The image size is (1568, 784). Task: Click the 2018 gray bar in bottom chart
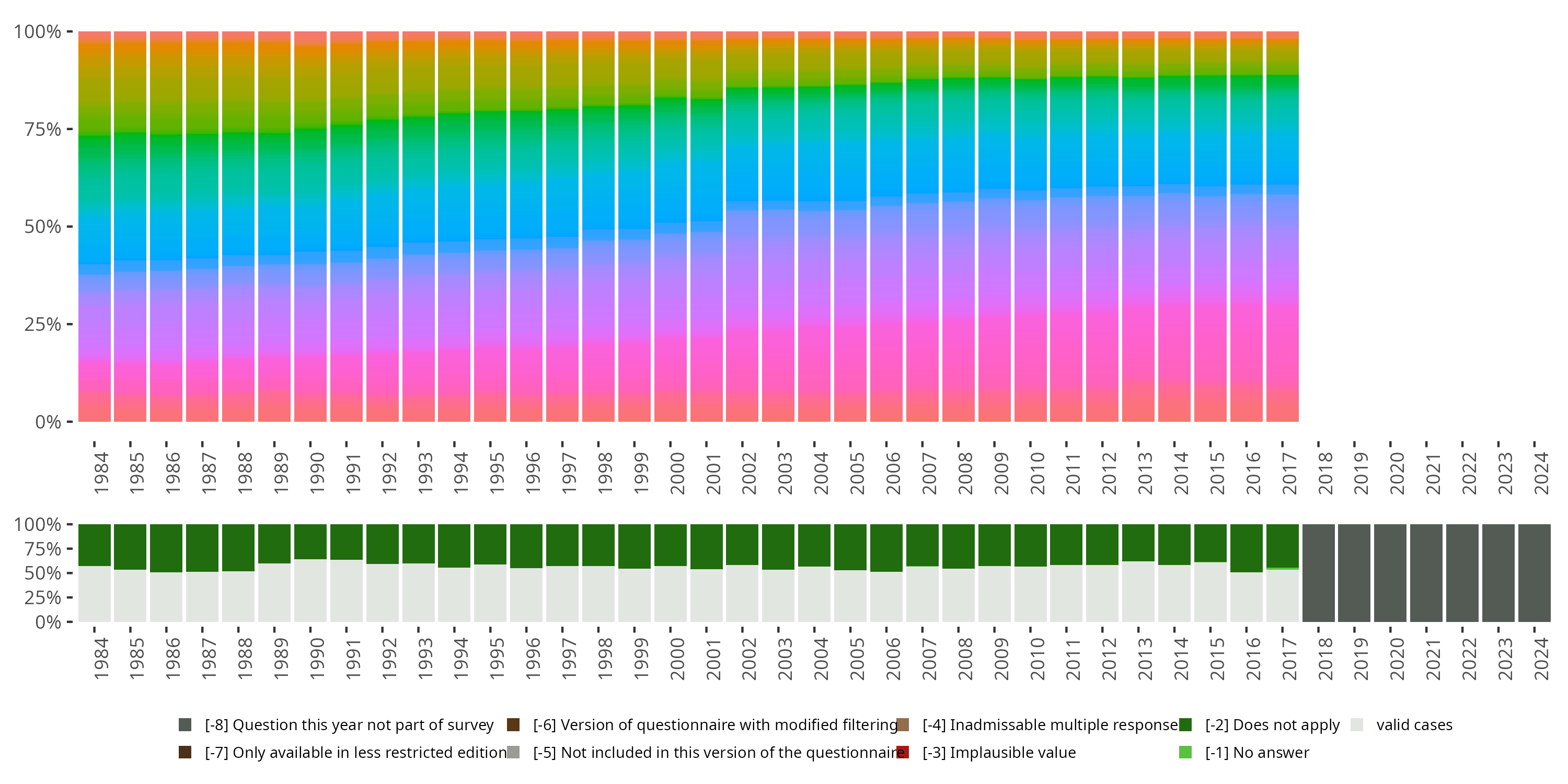(x=1319, y=573)
